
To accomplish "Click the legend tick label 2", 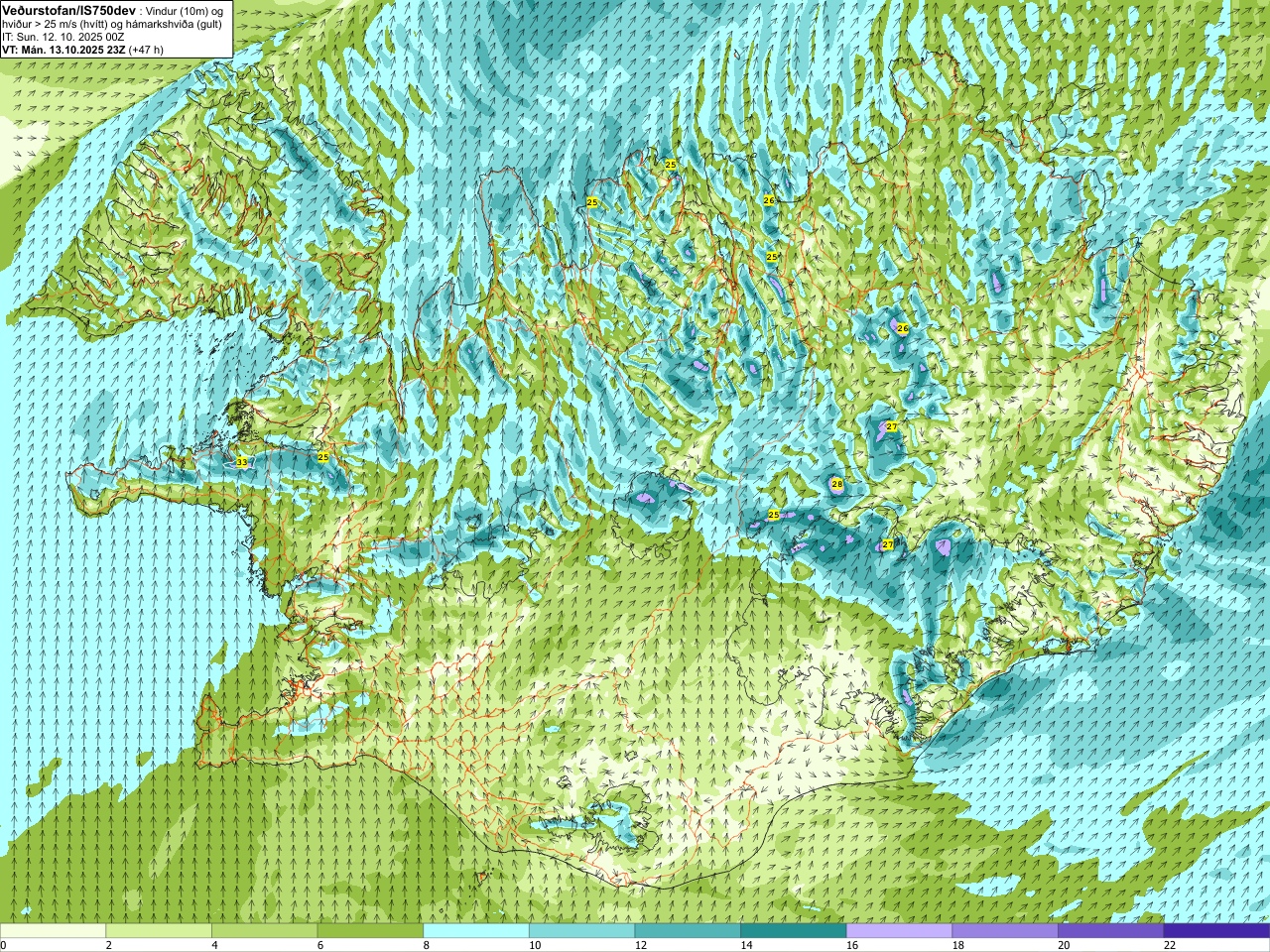I will point(109,945).
